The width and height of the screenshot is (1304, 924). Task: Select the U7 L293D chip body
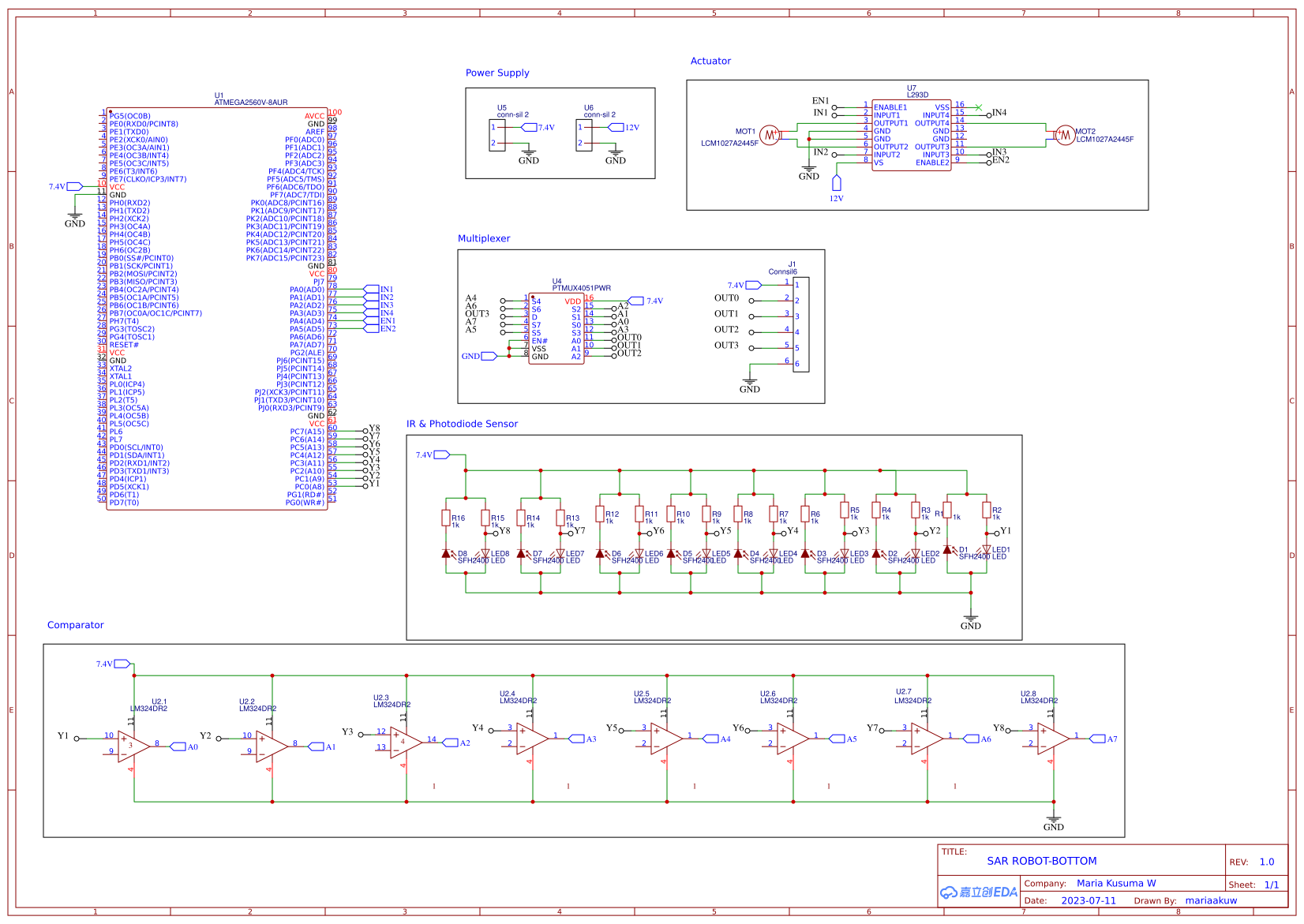911,136
